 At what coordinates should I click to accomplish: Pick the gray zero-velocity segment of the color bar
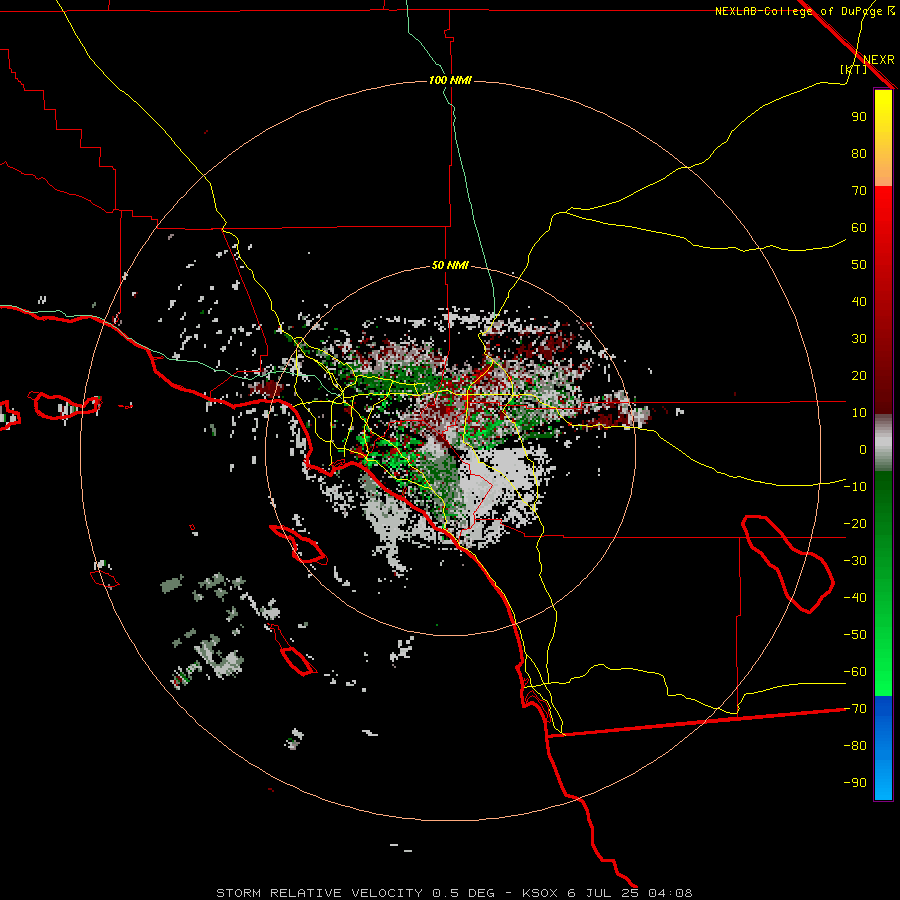click(x=883, y=442)
